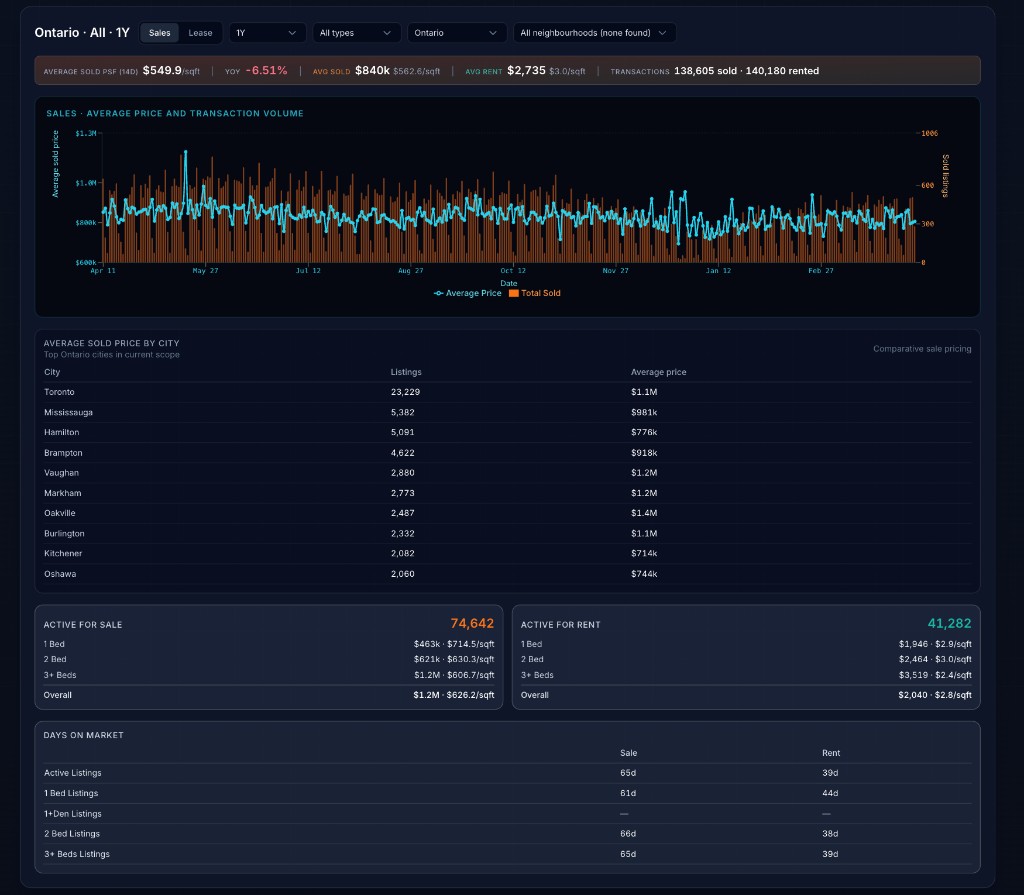Click the Markham city row

(x=507, y=493)
